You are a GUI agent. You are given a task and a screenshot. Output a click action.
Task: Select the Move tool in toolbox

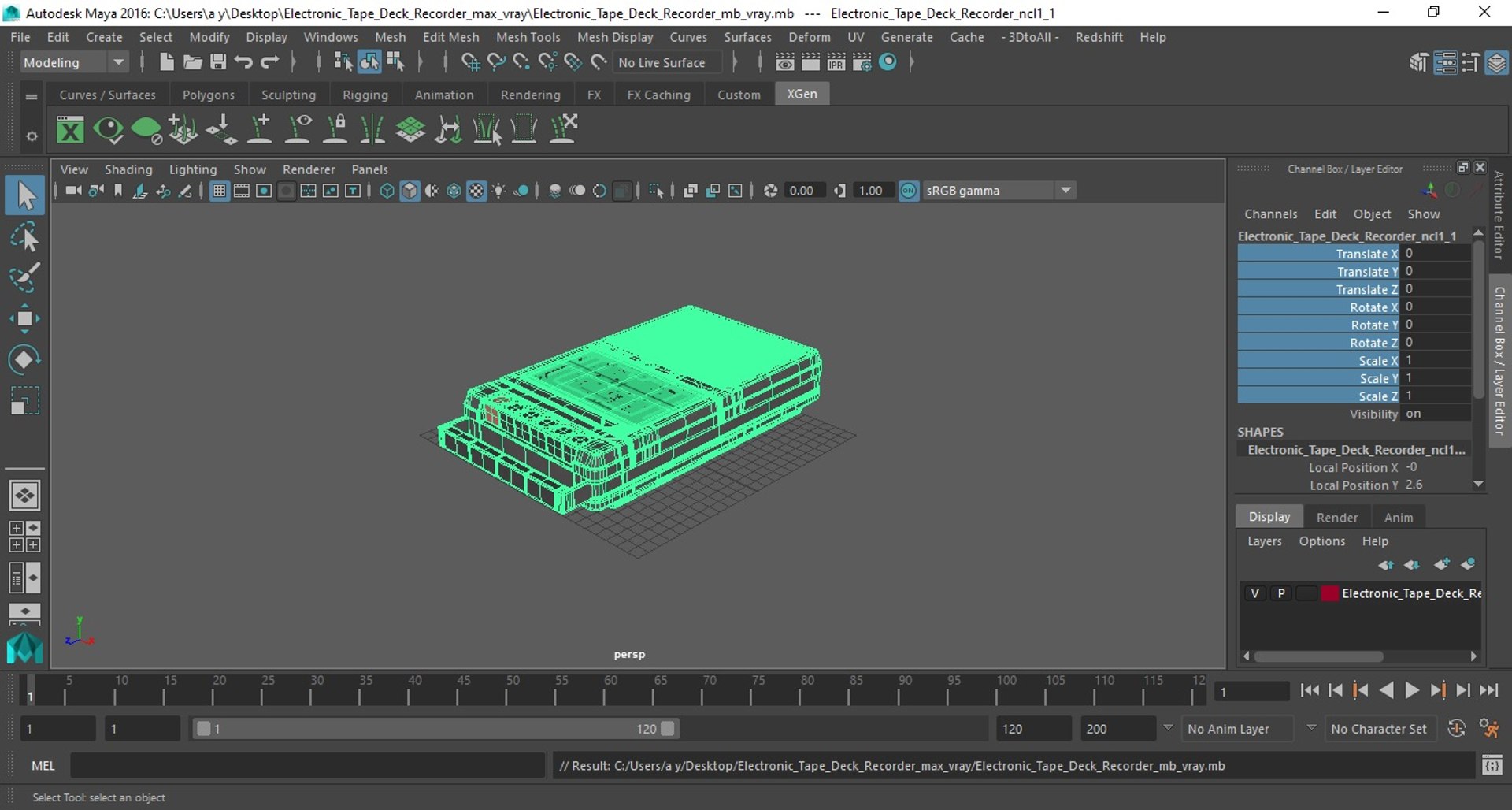pyautogui.click(x=24, y=318)
